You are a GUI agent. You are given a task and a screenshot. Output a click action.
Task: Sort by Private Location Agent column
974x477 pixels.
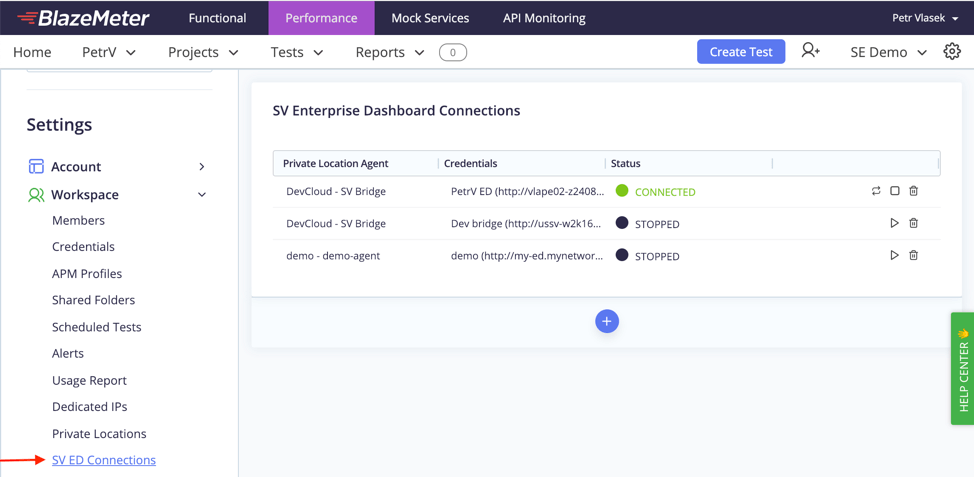(x=335, y=163)
